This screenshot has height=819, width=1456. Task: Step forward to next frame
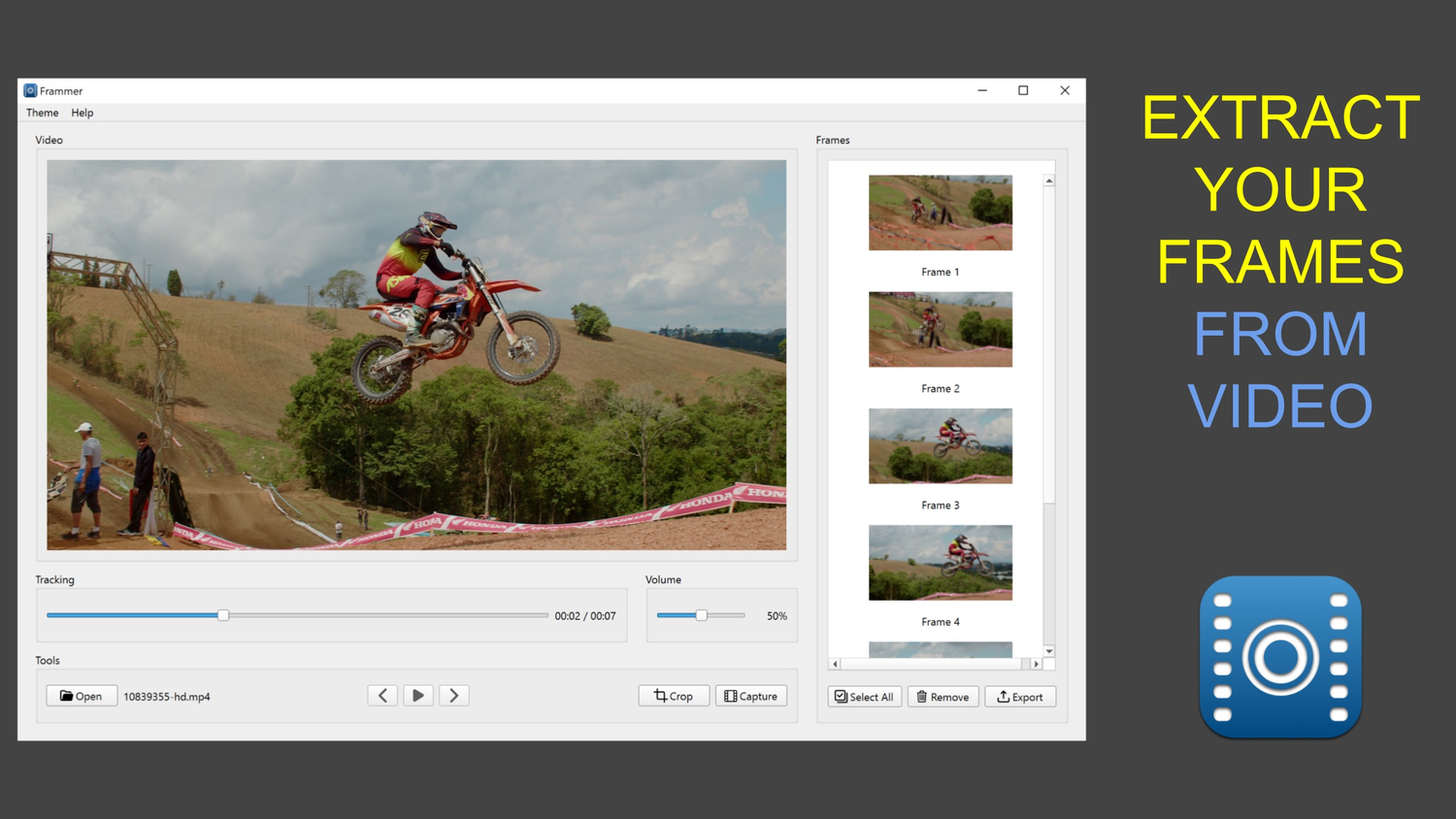(x=454, y=696)
